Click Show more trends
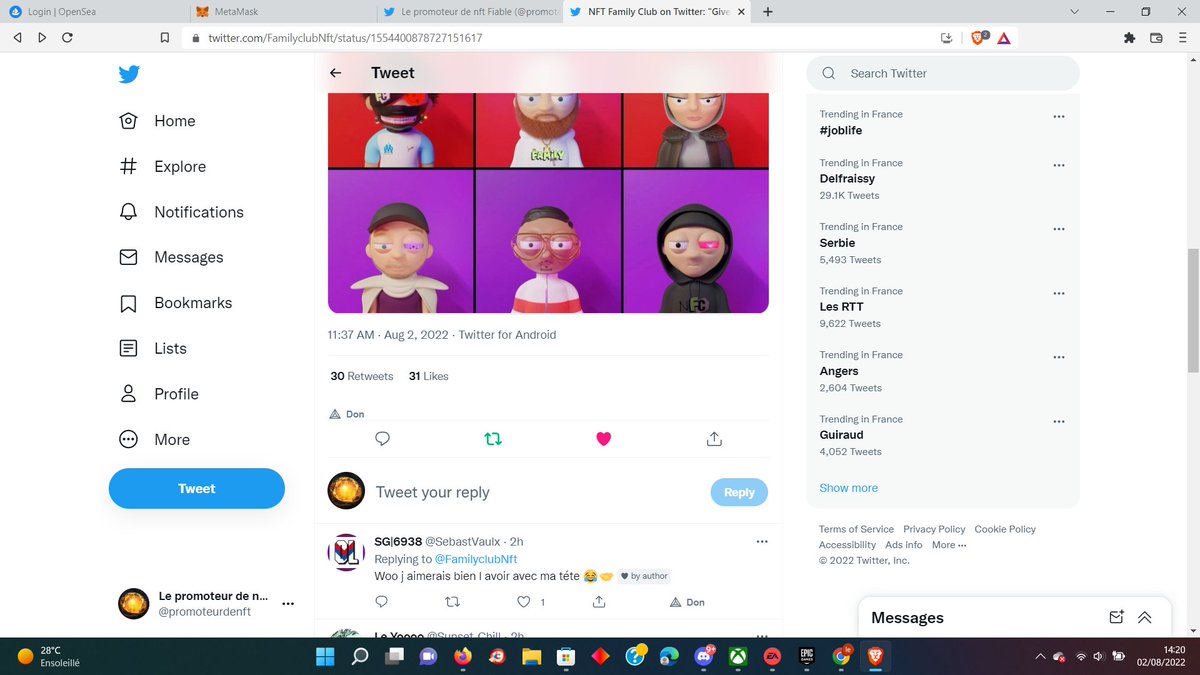 (x=848, y=488)
